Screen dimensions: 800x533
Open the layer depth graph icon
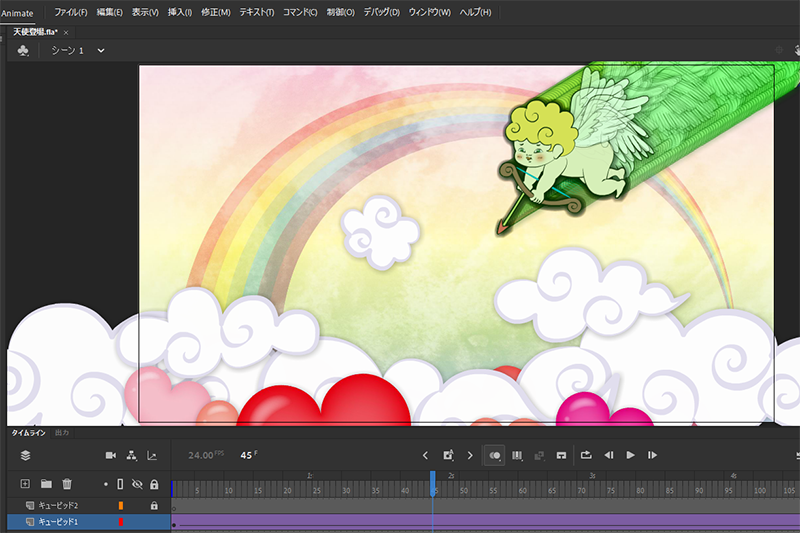coord(152,455)
